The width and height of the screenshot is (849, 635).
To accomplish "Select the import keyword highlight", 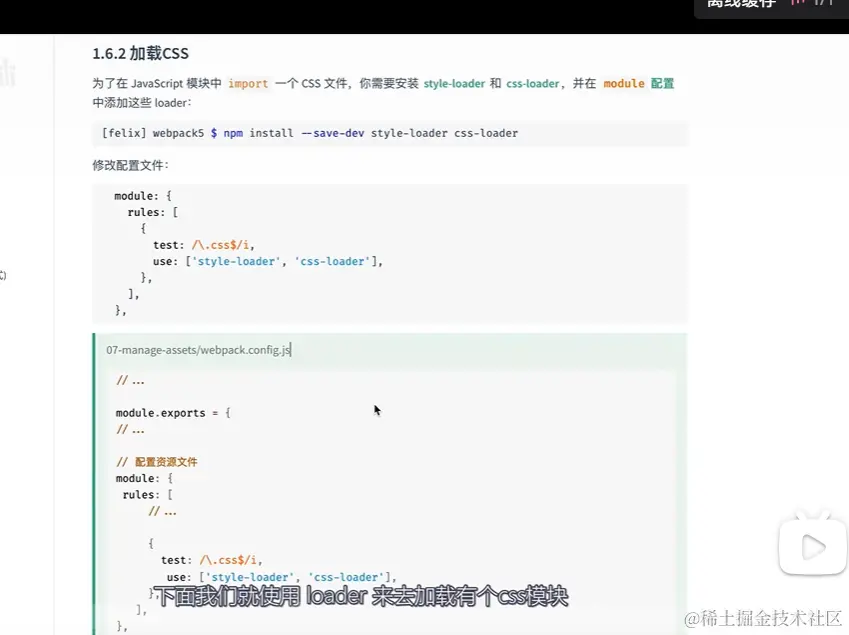I will click(x=247, y=83).
